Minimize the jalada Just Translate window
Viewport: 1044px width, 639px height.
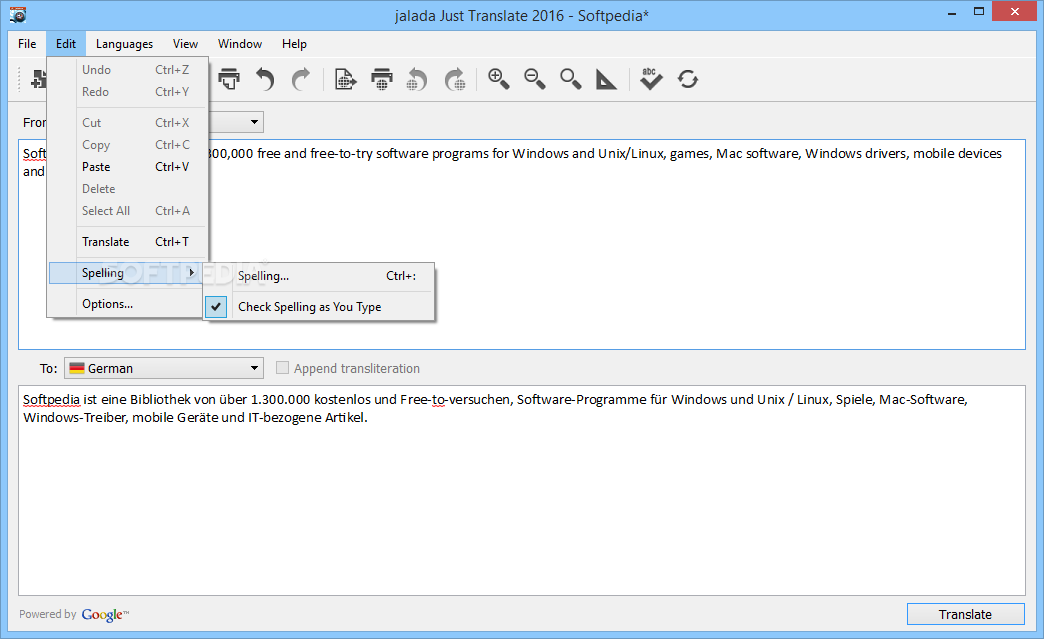point(952,11)
